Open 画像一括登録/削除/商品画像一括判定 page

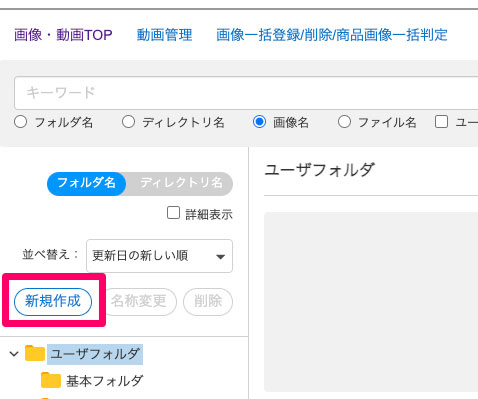pyautogui.click(x=332, y=35)
